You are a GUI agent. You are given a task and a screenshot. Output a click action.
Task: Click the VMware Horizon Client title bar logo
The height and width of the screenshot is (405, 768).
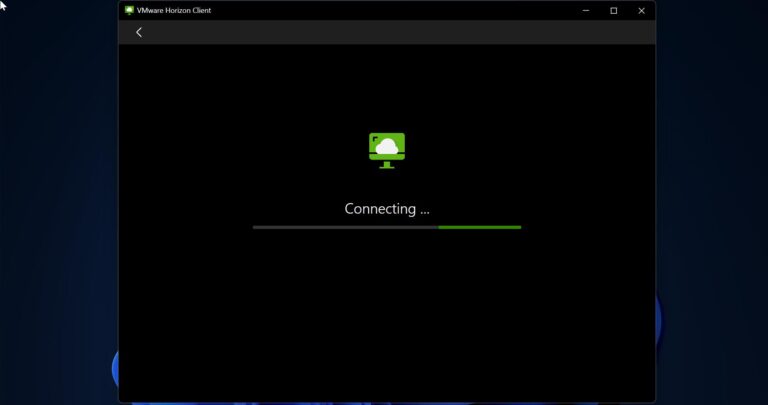[129, 10]
